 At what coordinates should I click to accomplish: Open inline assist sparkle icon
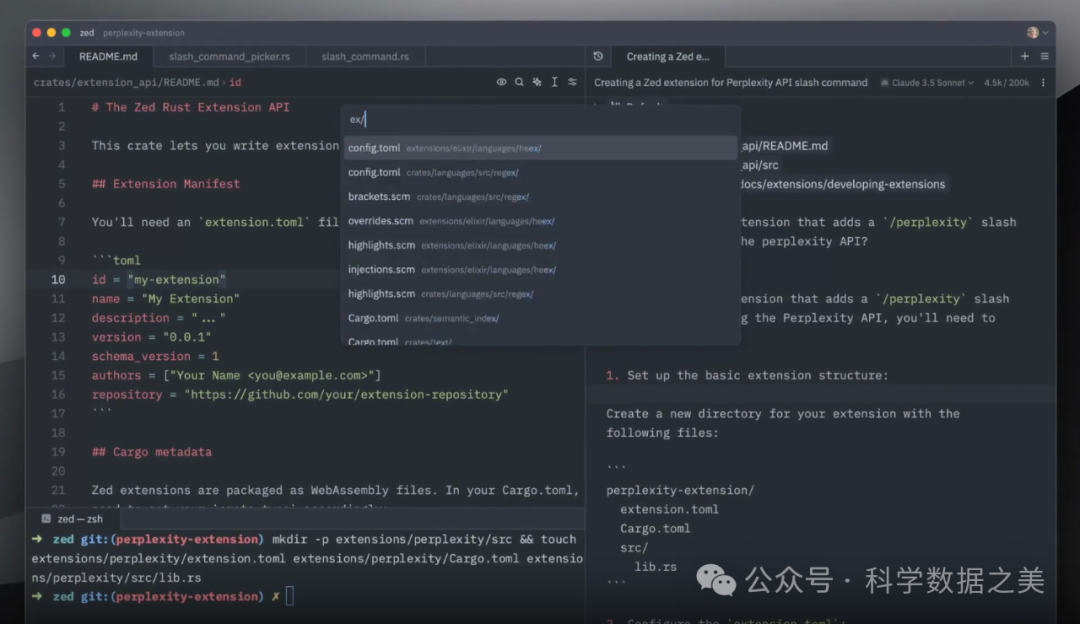click(537, 82)
